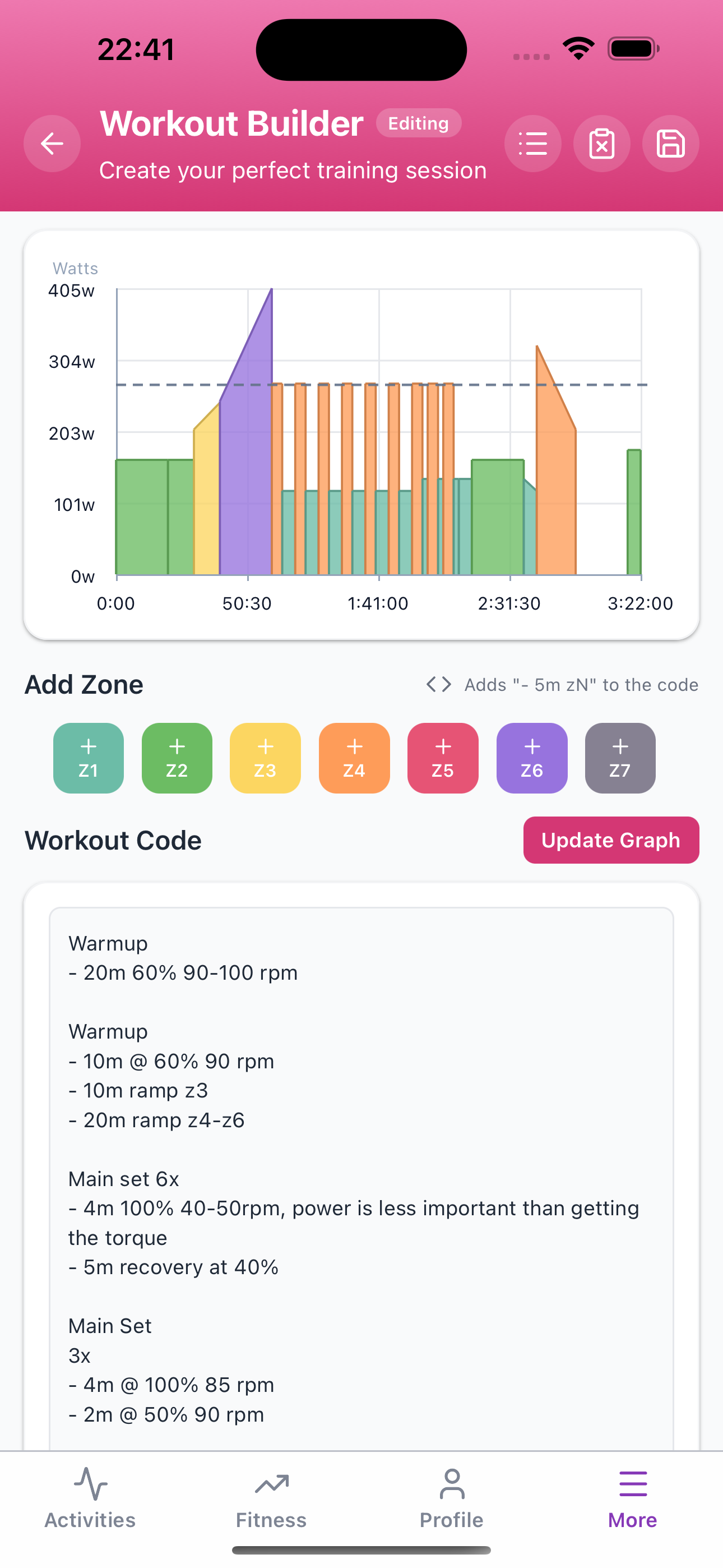Add a Z4 interval with the orange plus icon

pos(354,758)
